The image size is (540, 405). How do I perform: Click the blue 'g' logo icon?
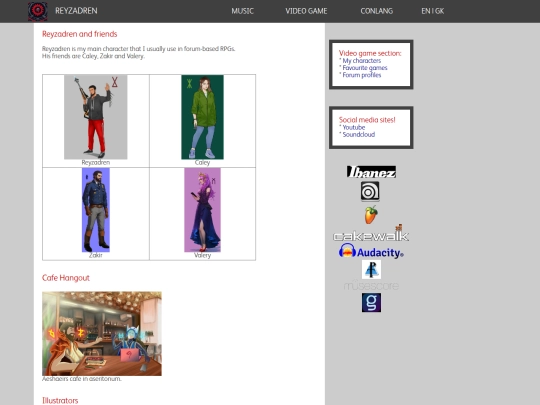pyautogui.click(x=371, y=302)
